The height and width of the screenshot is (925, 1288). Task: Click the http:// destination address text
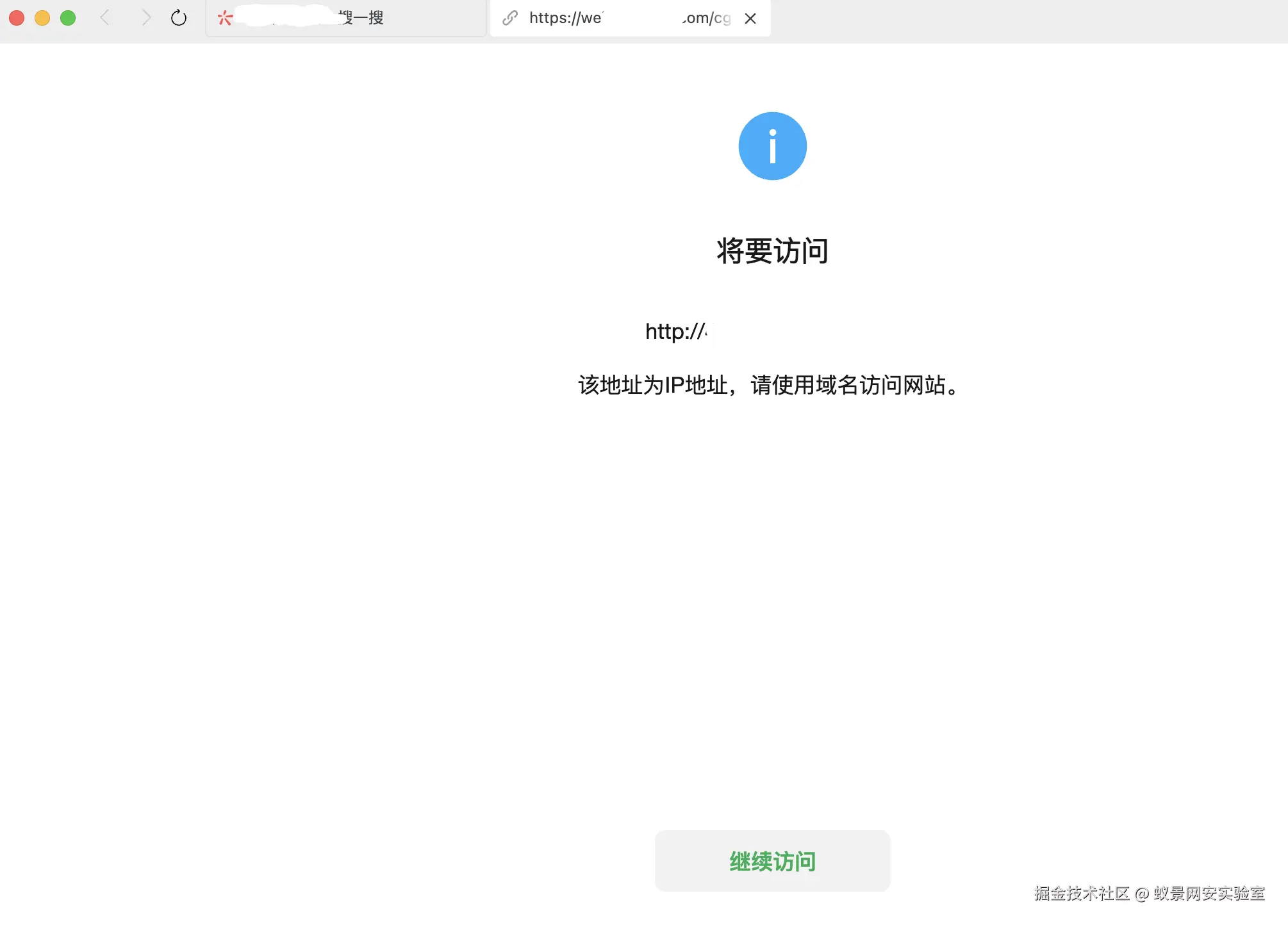tap(676, 332)
